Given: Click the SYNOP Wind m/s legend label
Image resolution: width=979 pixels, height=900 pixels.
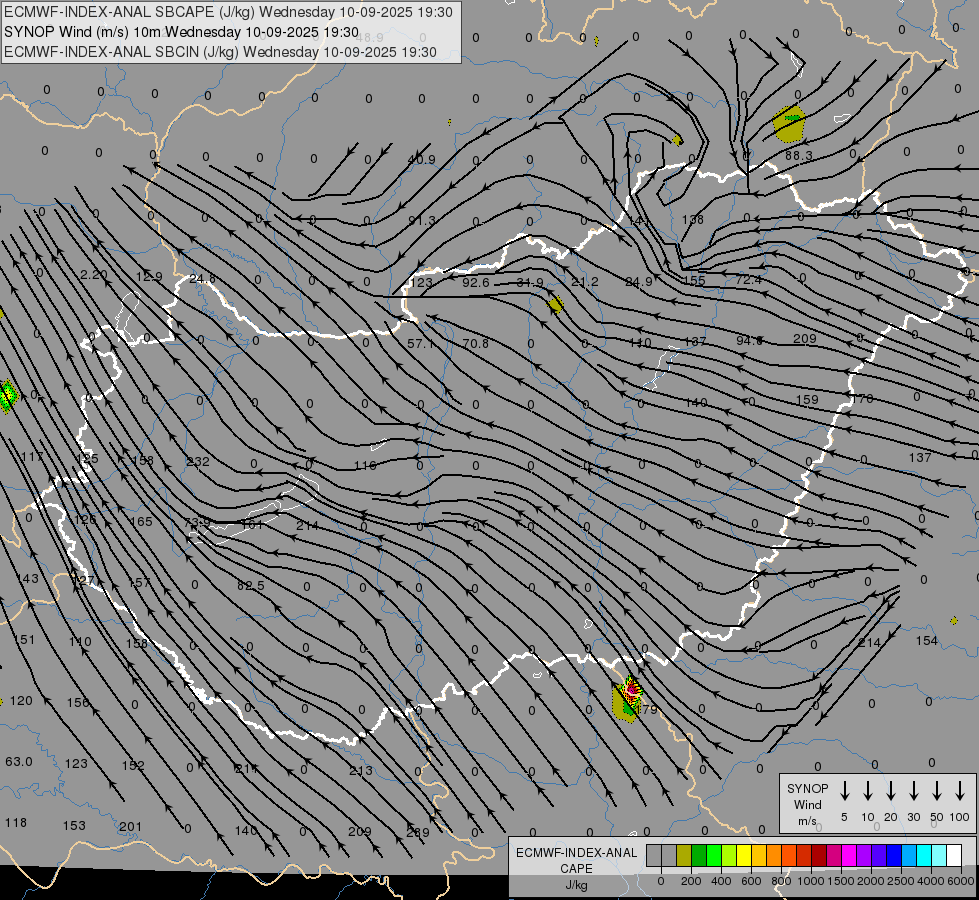Looking at the screenshot, I should (807, 804).
